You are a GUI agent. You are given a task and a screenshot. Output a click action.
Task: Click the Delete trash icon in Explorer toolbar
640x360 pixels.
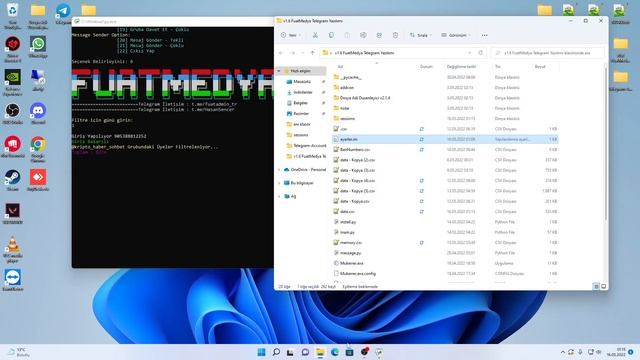click(395, 36)
